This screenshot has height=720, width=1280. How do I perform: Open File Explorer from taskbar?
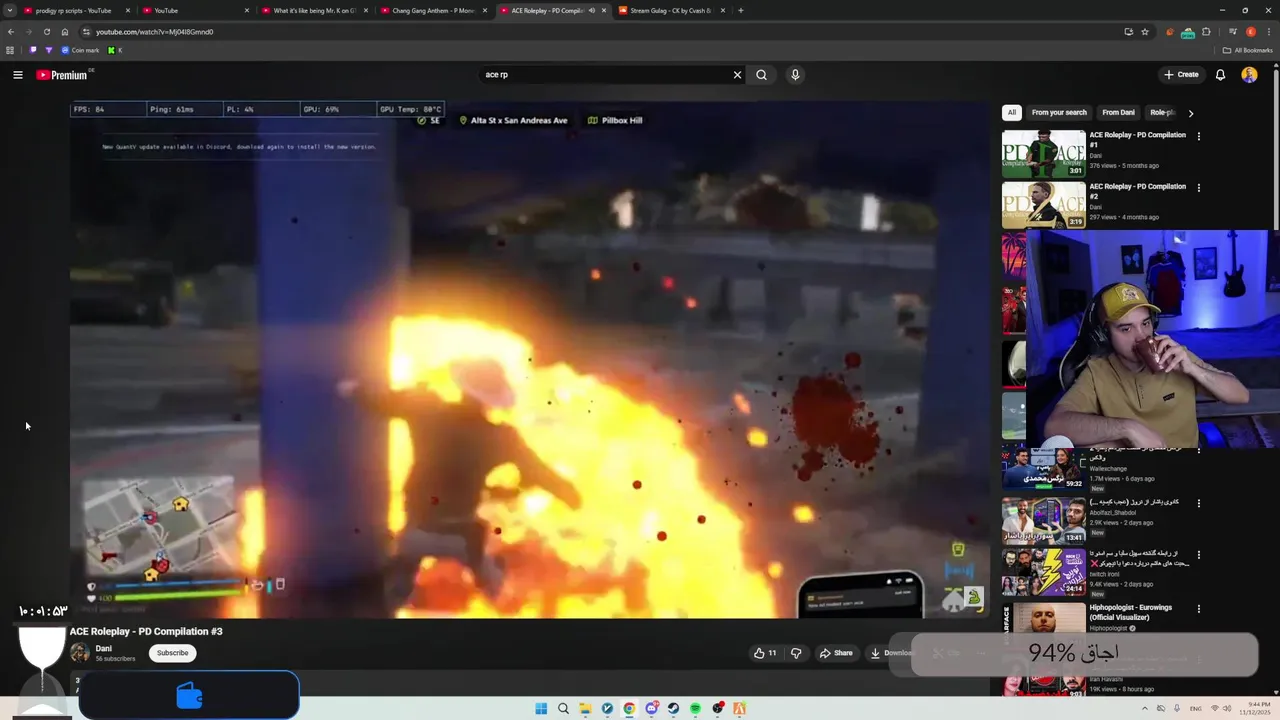585,709
